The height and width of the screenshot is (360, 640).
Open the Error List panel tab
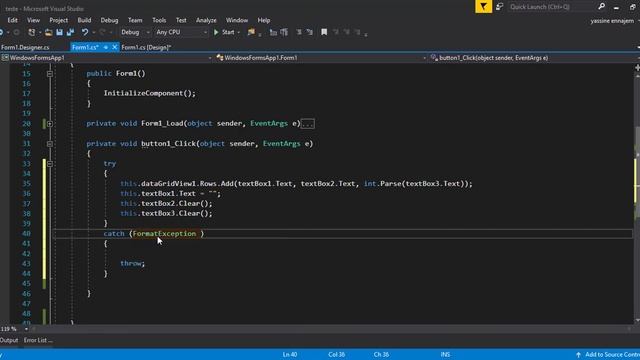pos(38,340)
